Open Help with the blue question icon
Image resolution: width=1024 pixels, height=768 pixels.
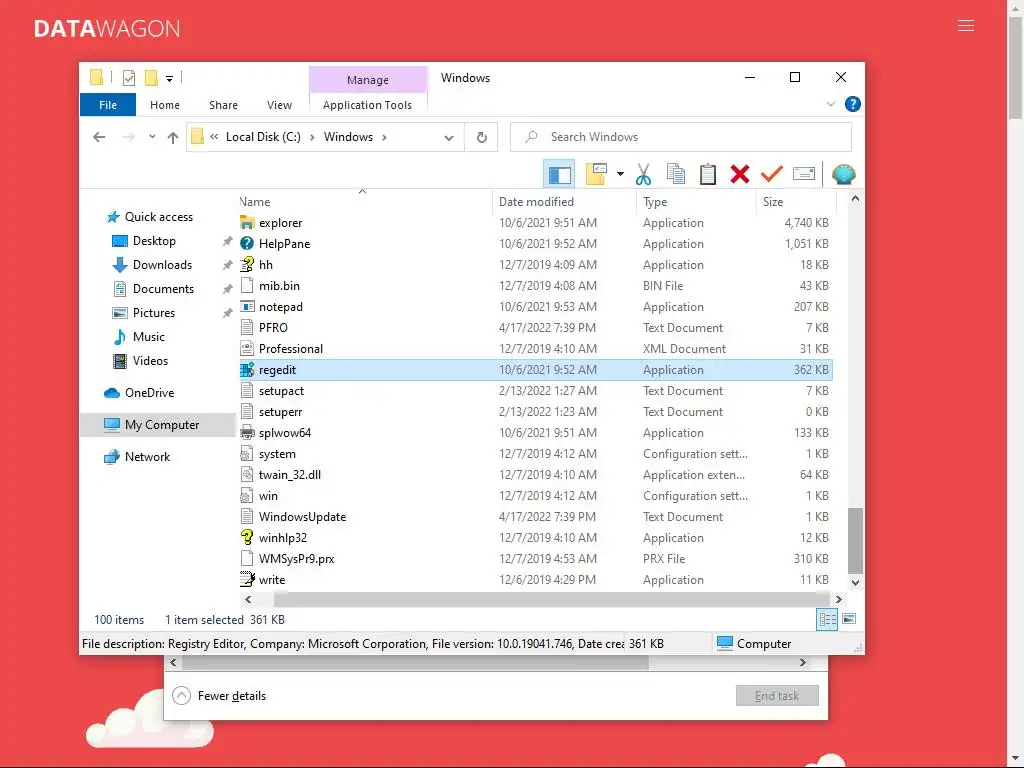(852, 104)
